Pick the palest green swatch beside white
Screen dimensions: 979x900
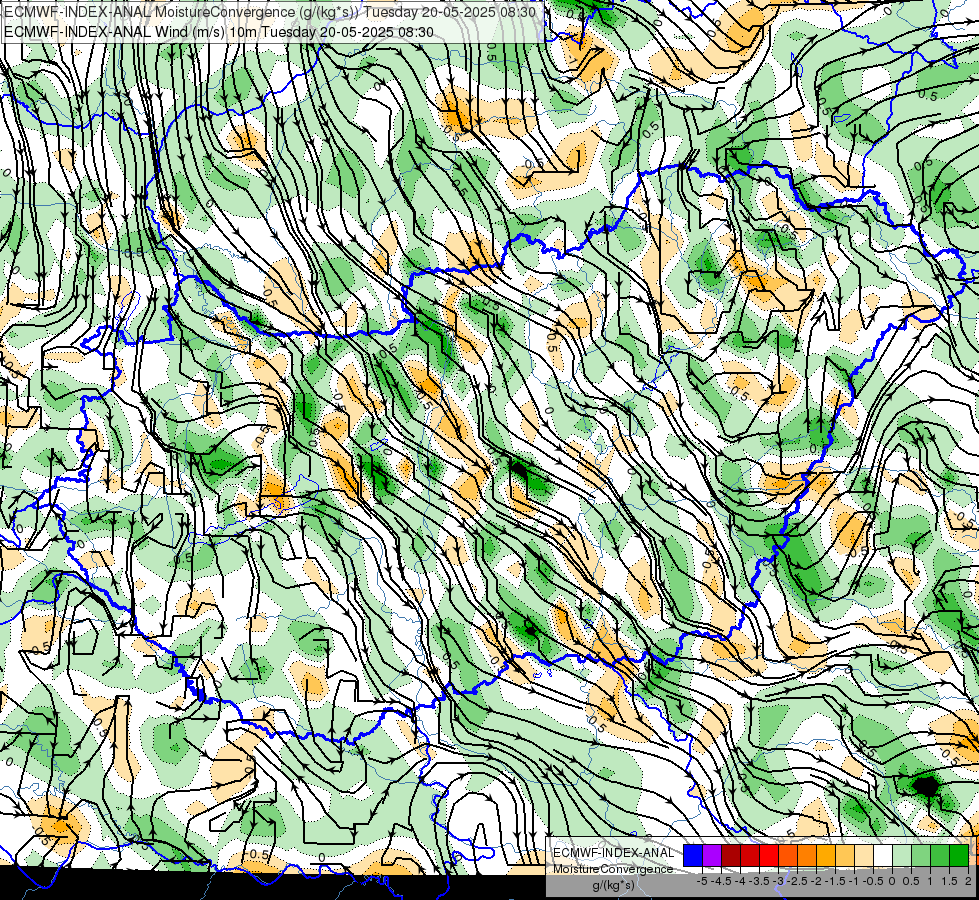[902, 855]
